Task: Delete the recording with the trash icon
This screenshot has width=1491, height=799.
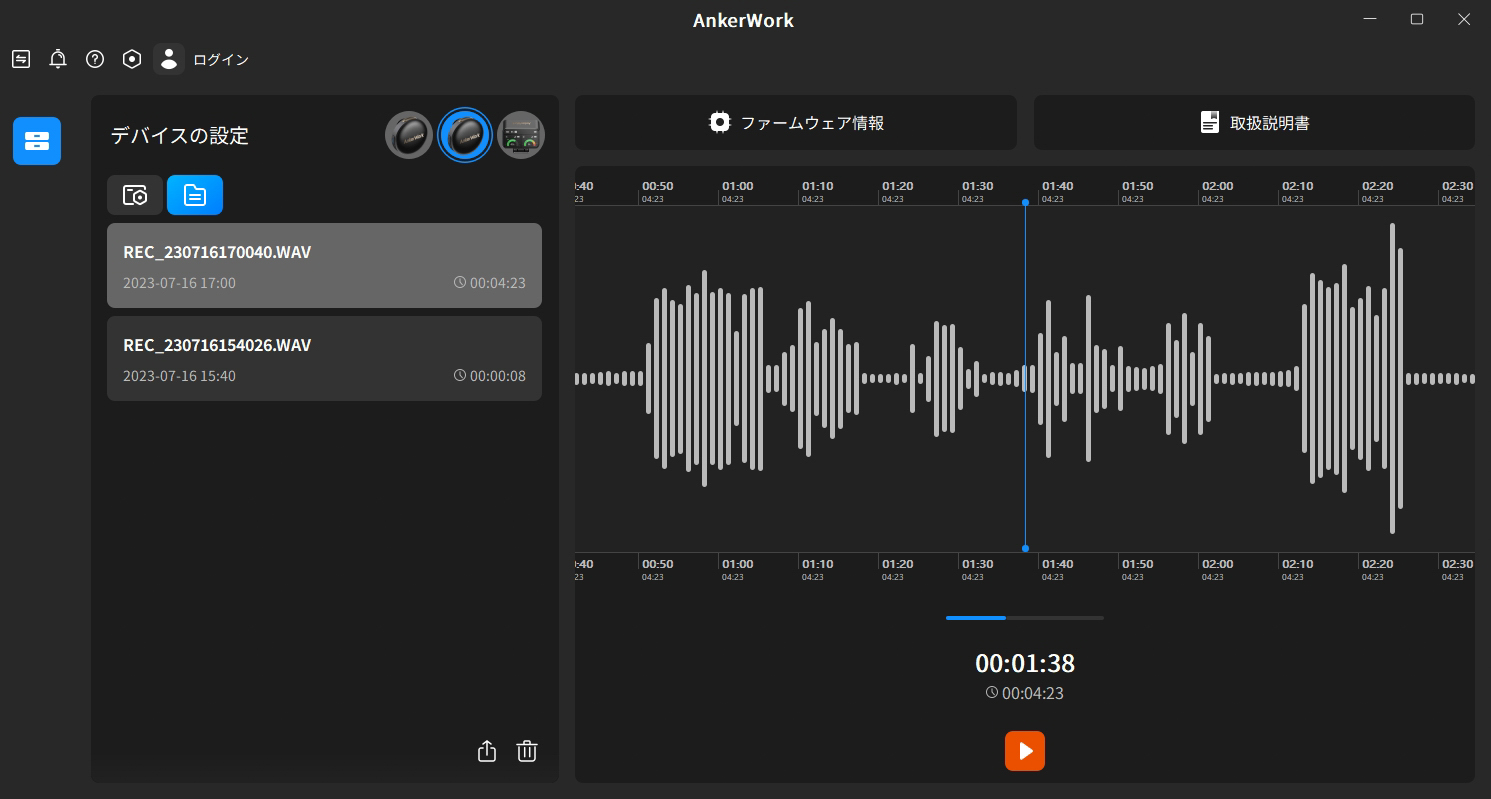Action: point(527,751)
